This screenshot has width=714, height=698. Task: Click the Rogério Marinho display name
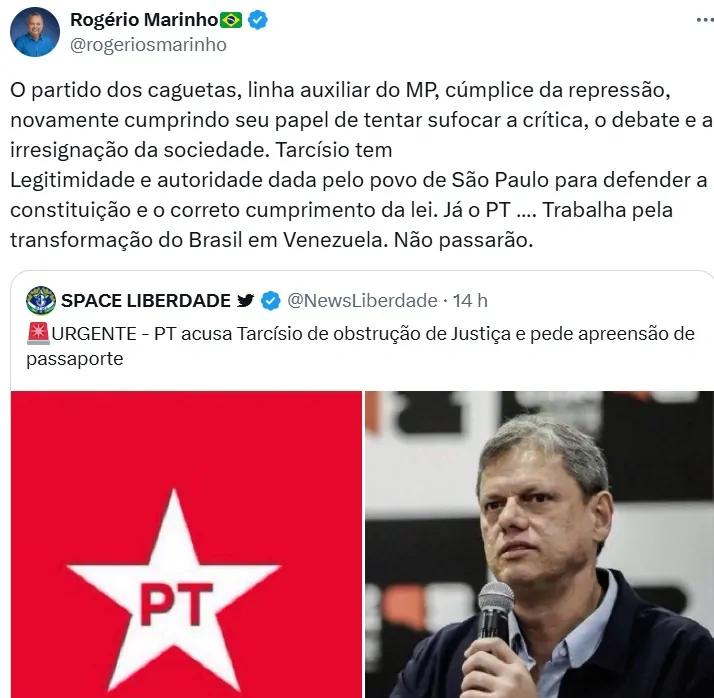coord(144,20)
